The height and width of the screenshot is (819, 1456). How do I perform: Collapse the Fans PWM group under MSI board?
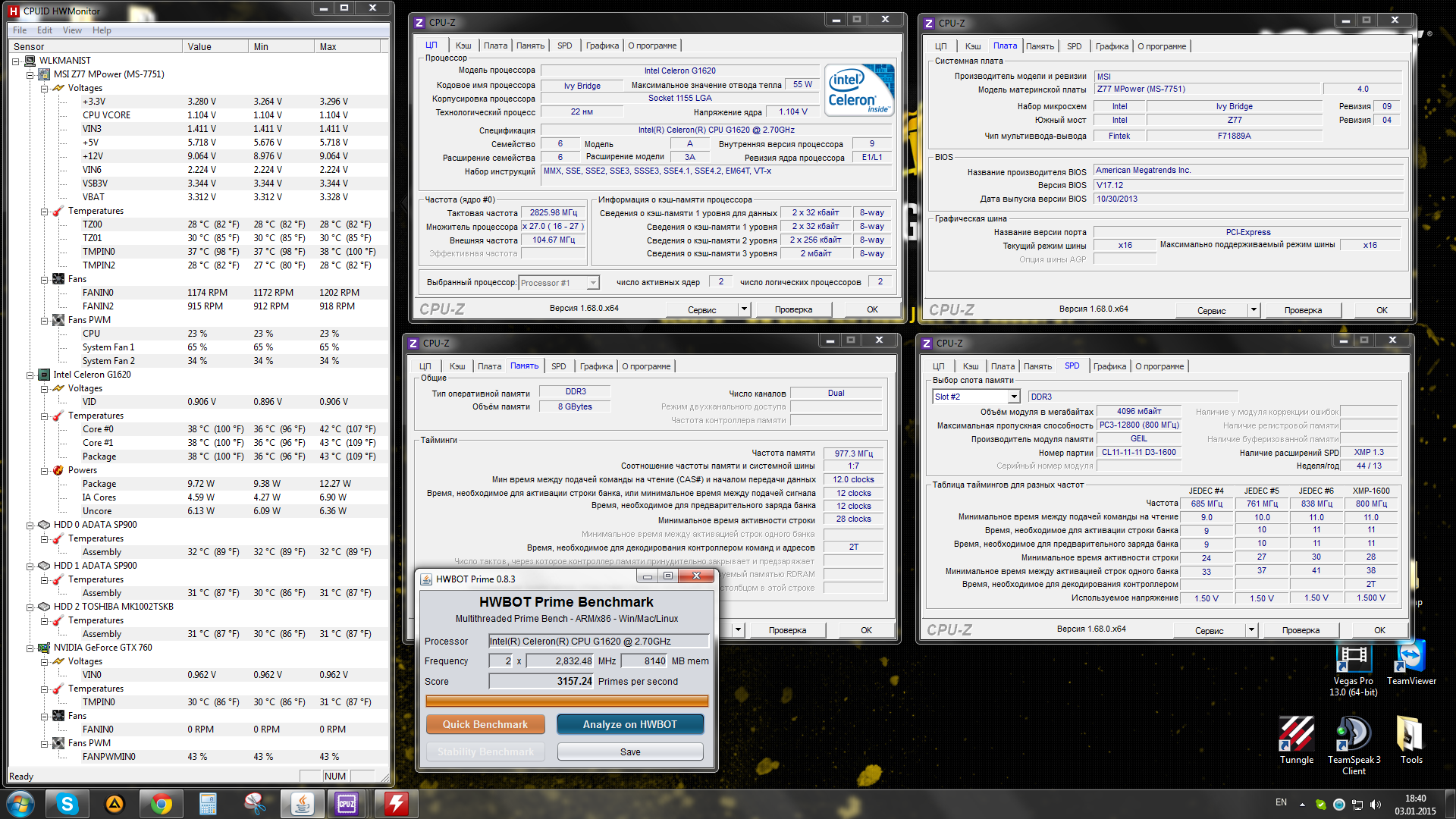(x=44, y=320)
